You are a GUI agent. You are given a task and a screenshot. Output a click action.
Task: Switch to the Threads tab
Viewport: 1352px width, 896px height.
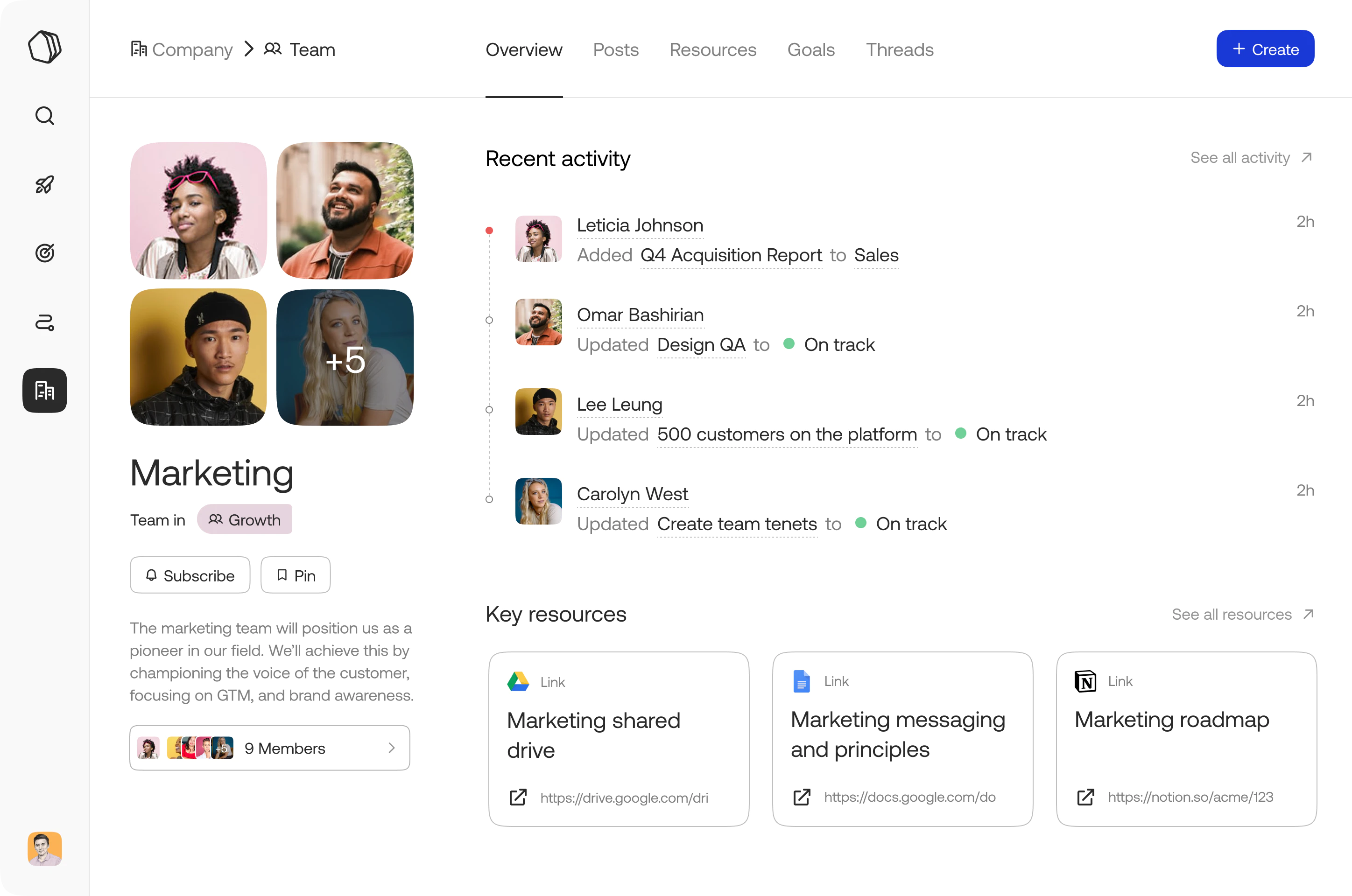pyautogui.click(x=899, y=50)
